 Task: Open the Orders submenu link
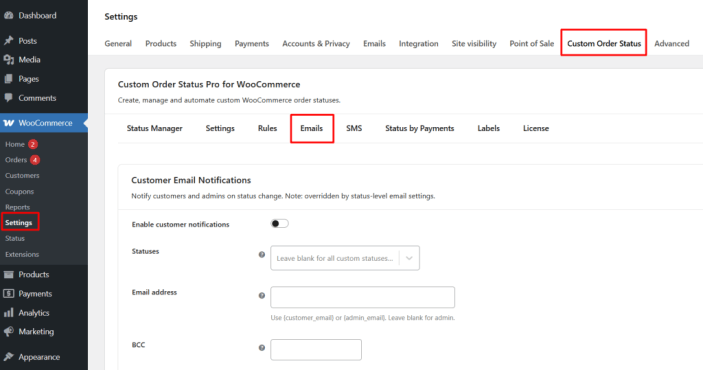pos(16,160)
